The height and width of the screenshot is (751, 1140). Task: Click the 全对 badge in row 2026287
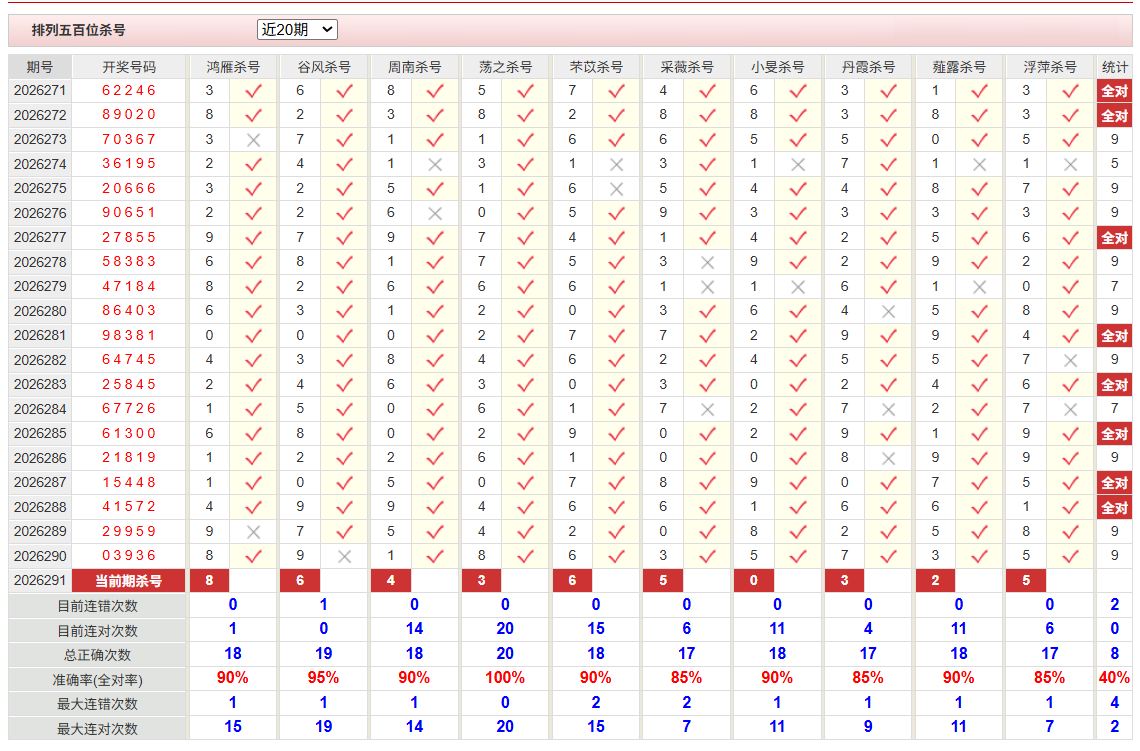pos(1114,483)
